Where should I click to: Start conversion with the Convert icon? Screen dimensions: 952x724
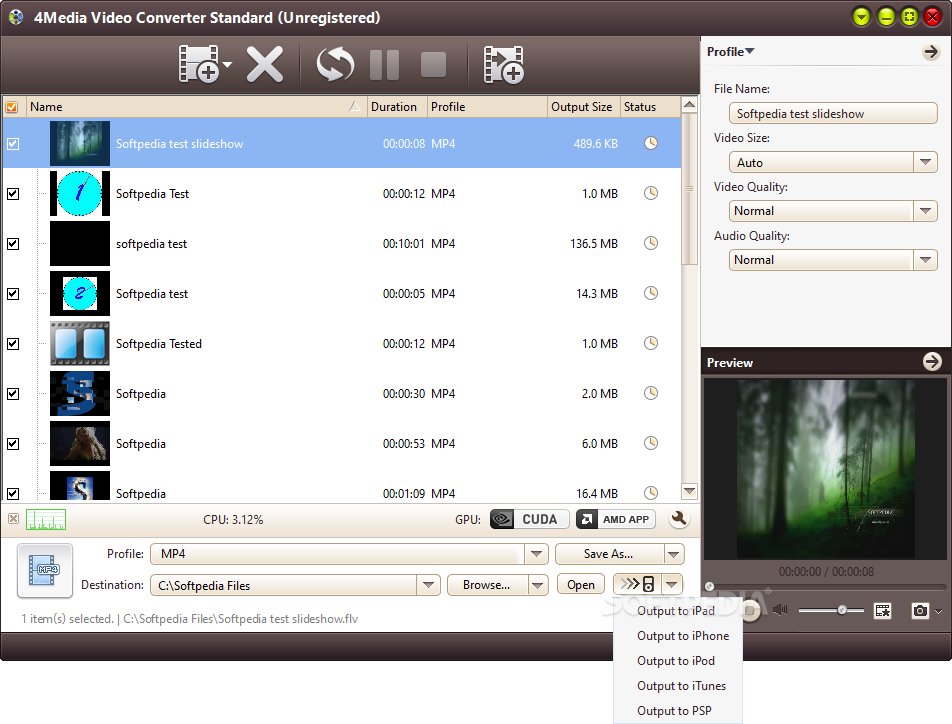click(335, 64)
